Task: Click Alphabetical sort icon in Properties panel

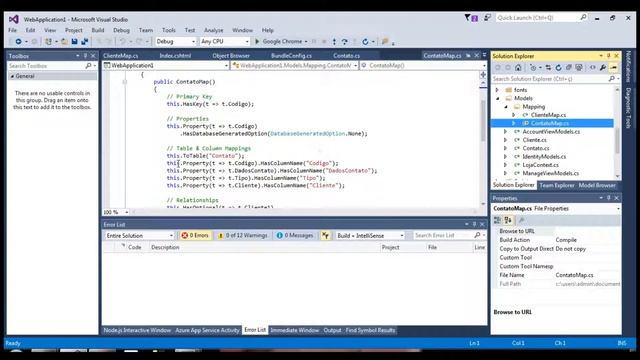Action: [x=508, y=220]
